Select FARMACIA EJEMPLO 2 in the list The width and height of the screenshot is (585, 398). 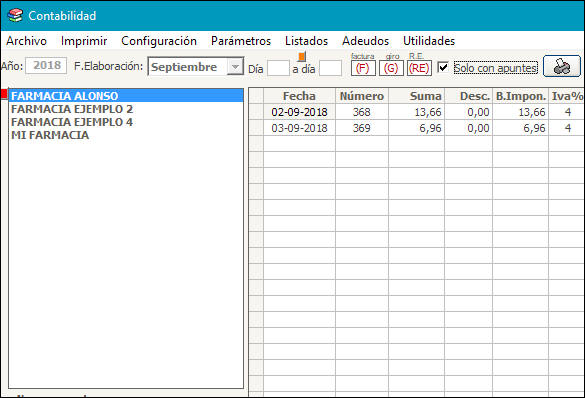coord(126,109)
